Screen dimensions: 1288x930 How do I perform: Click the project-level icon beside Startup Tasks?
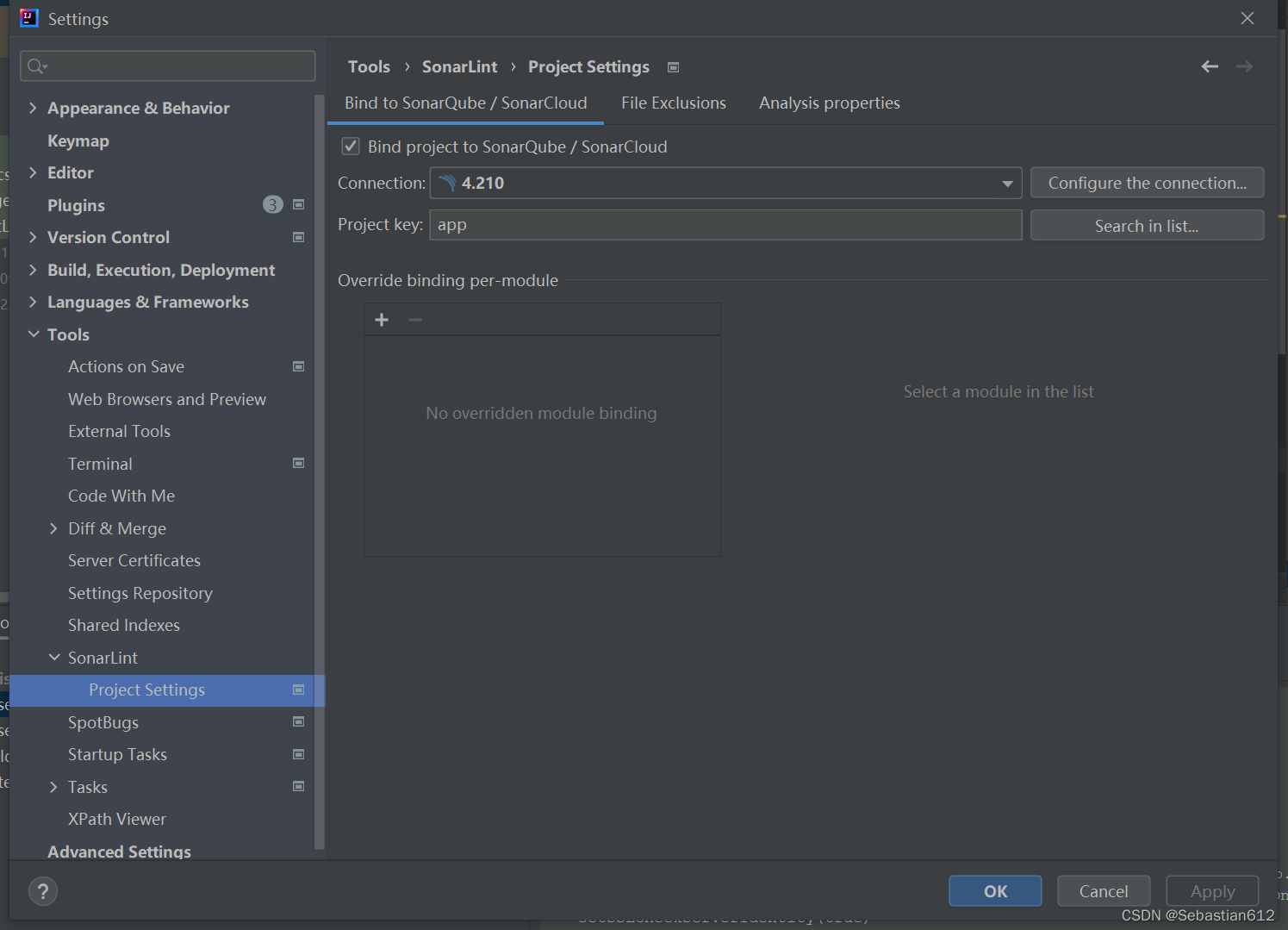299,754
